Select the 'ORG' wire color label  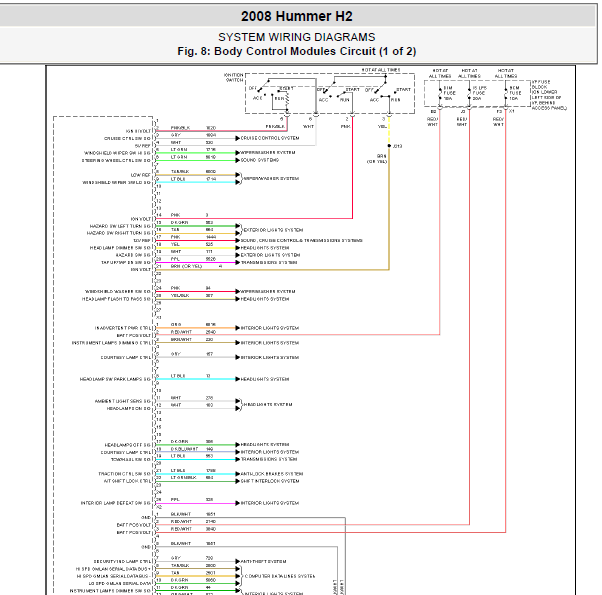click(176, 325)
